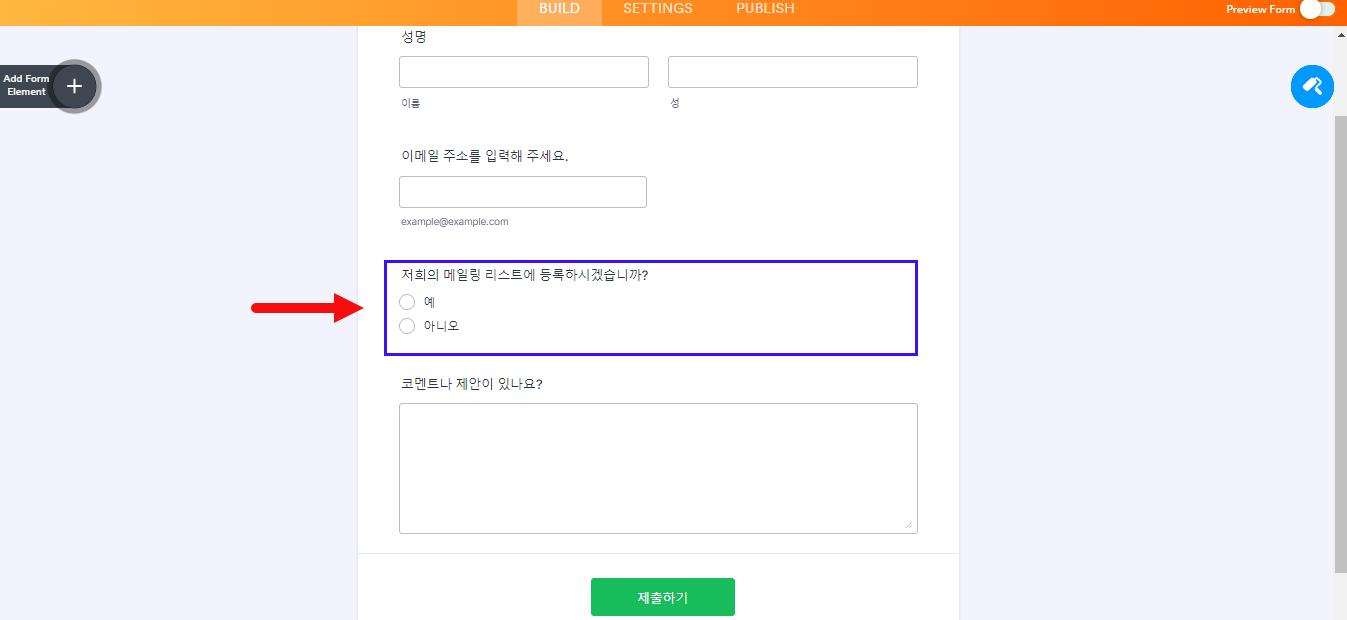Click the 이름 first name field

[x=523, y=72]
